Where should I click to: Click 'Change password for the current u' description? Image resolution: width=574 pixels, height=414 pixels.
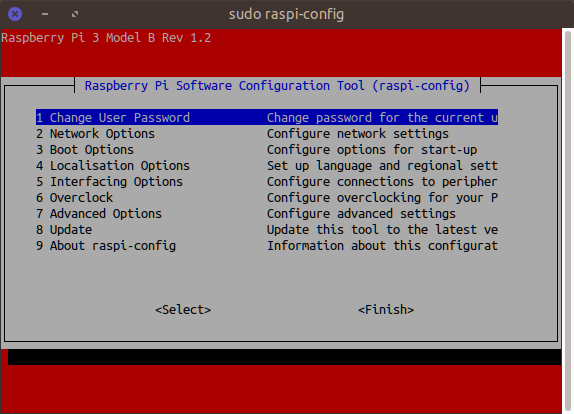[x=382, y=118]
